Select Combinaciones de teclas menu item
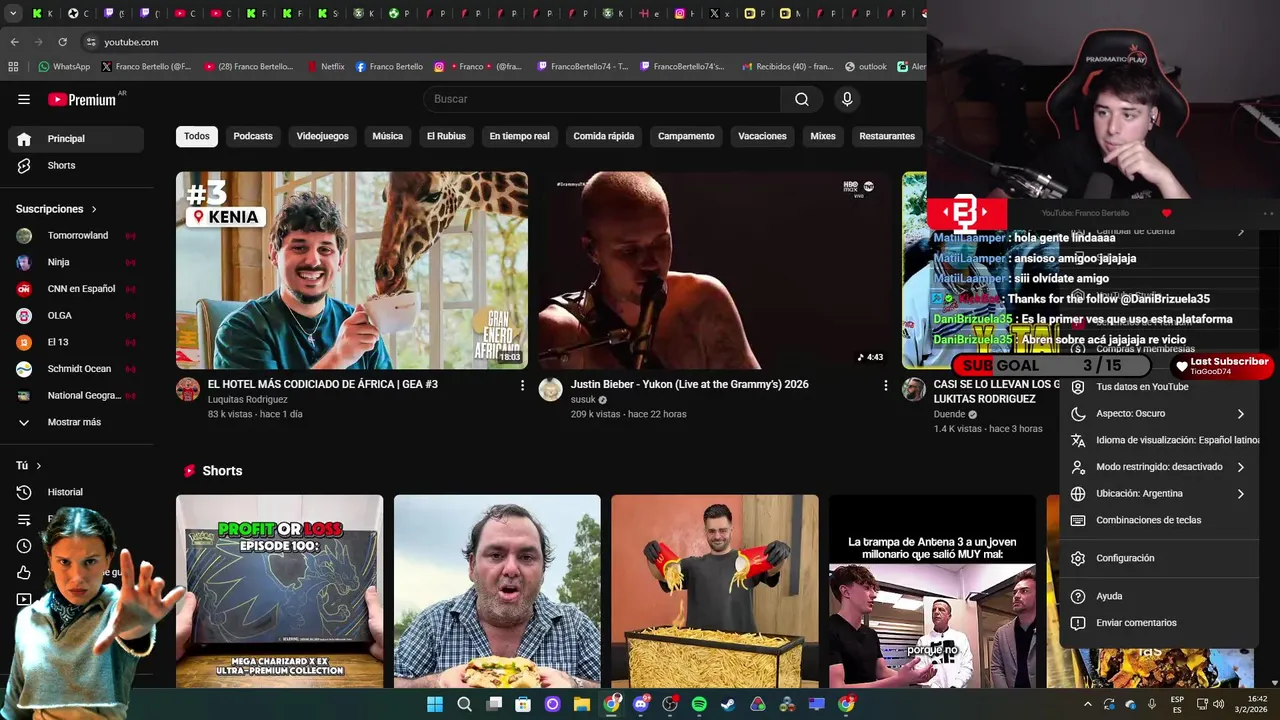 tap(1159, 520)
